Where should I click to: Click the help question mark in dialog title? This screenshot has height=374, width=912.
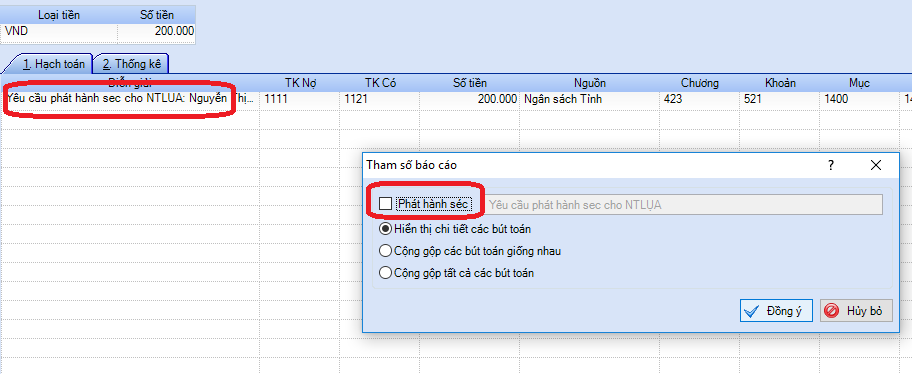pos(831,165)
